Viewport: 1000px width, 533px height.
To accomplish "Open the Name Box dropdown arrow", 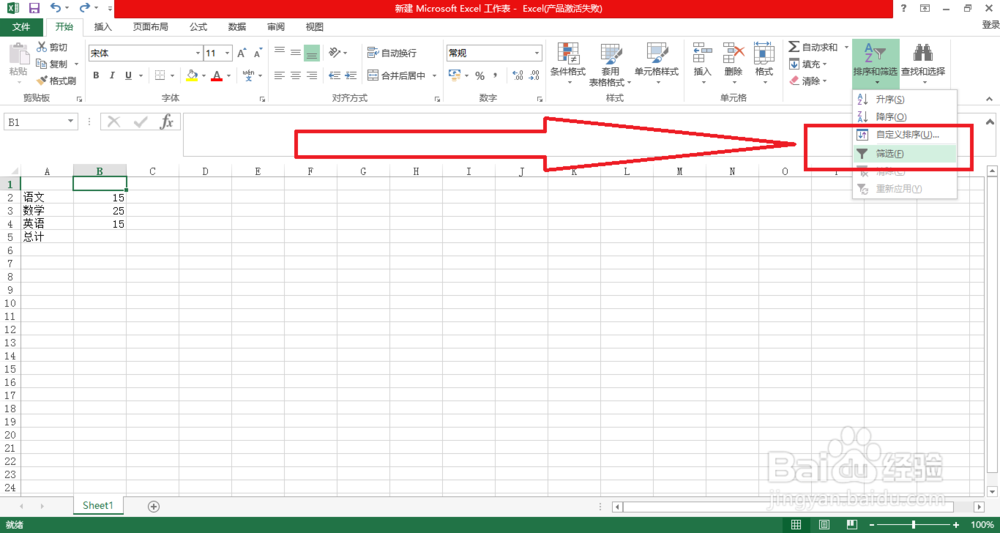I will tap(71, 121).
